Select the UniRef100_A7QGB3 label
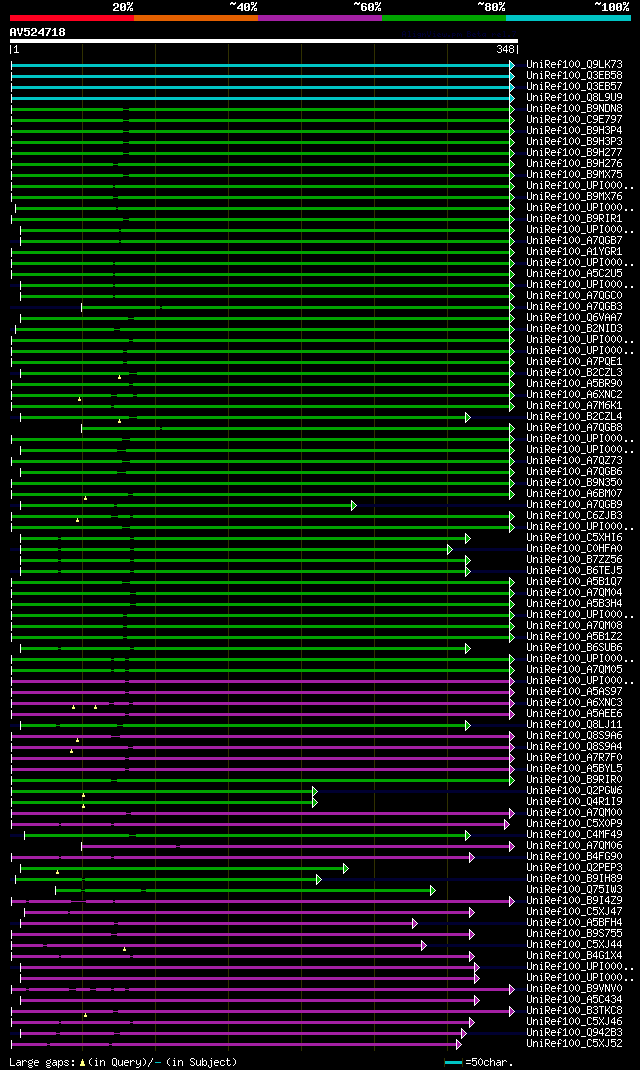 574,306
